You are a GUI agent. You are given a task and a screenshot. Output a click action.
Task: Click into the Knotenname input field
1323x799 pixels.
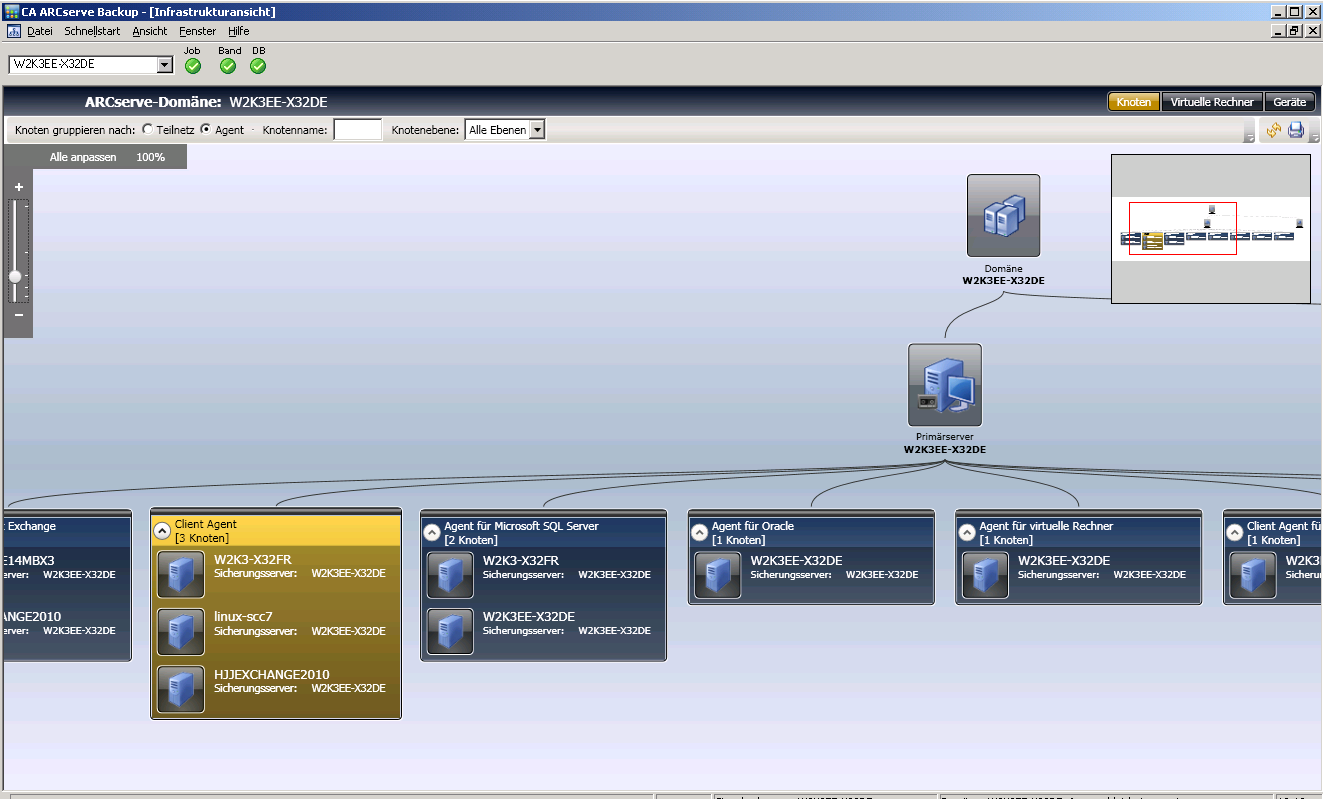click(x=358, y=130)
